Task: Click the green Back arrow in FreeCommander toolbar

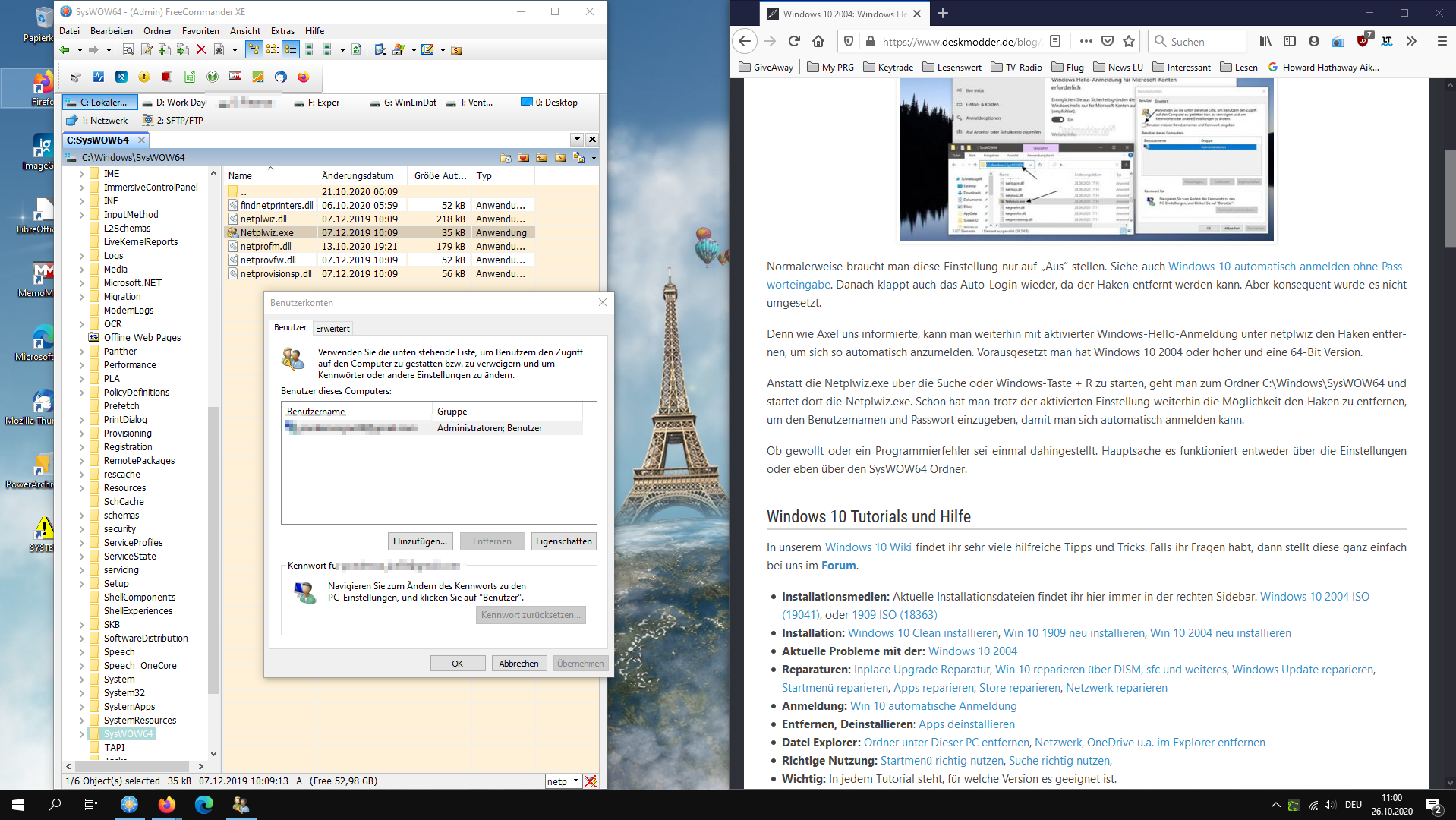Action: tap(65, 50)
